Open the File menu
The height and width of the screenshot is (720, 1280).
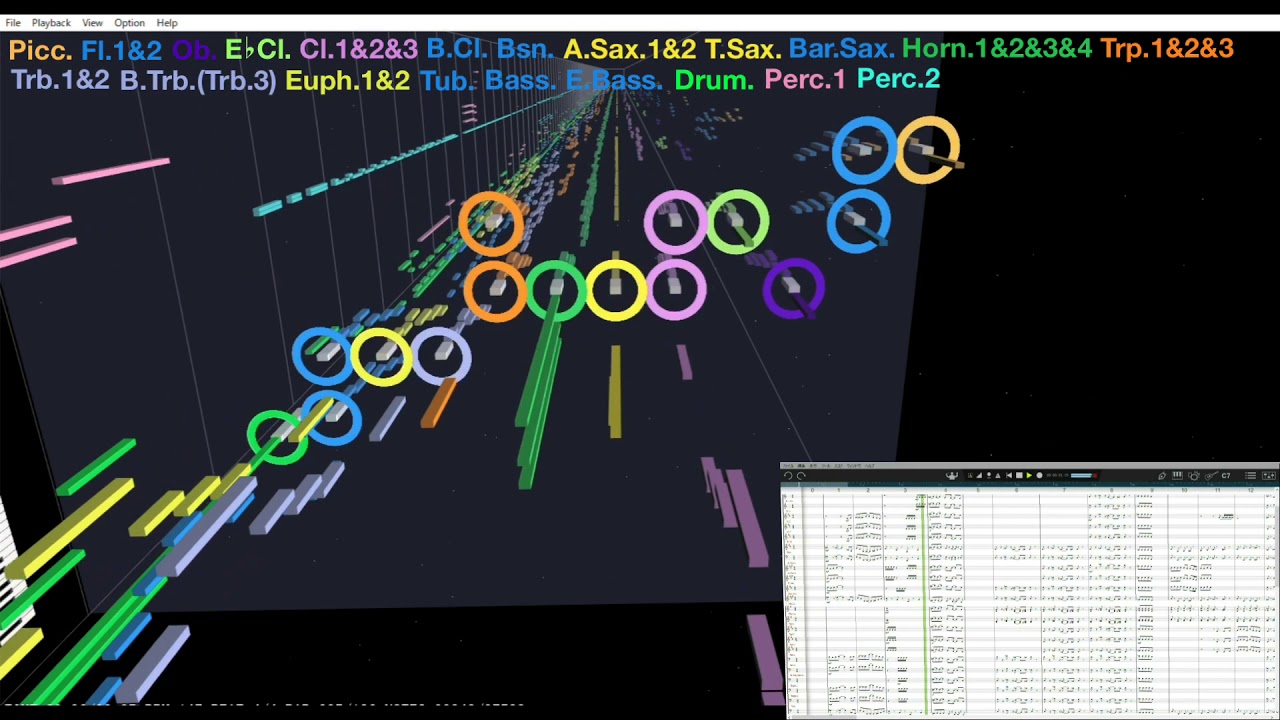[13, 23]
